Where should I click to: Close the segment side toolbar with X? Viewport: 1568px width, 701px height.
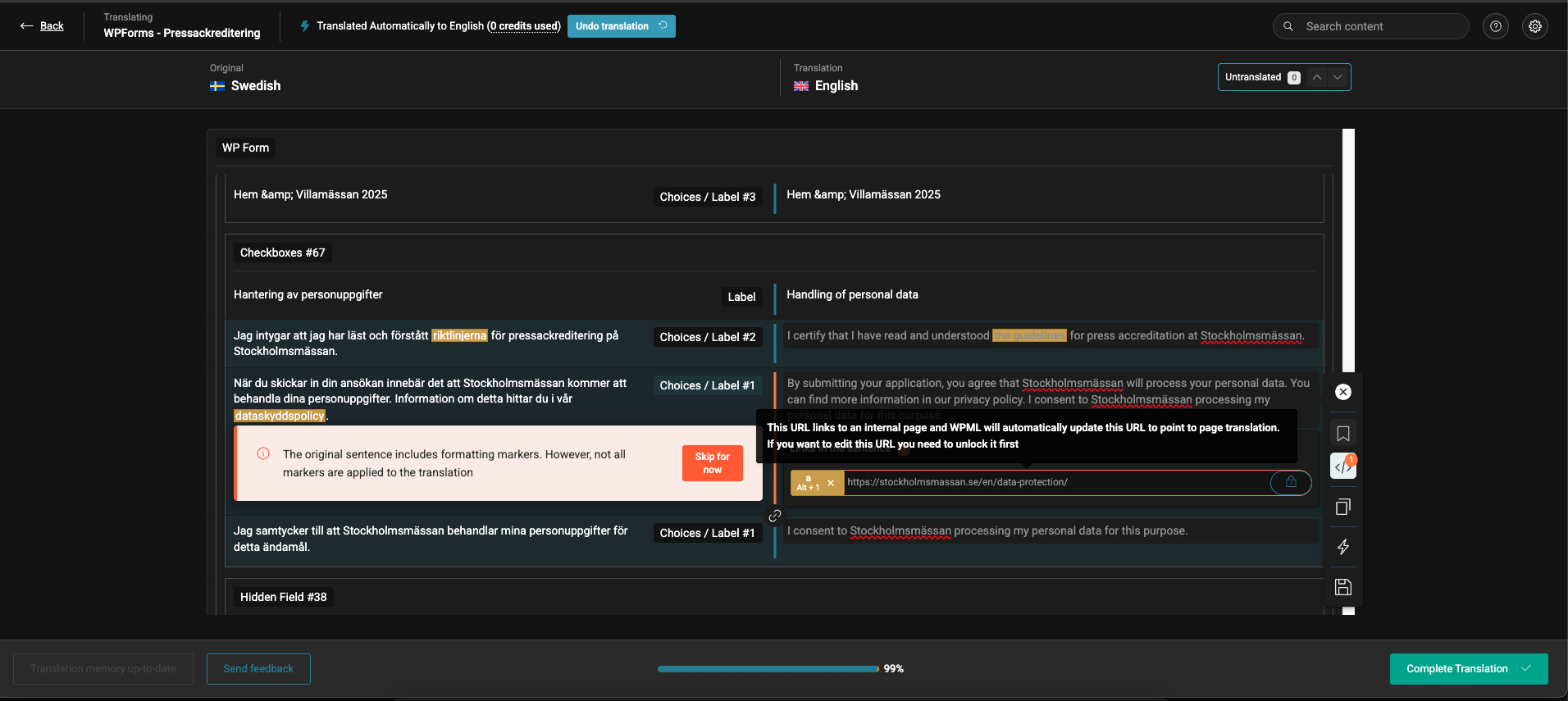1343,392
